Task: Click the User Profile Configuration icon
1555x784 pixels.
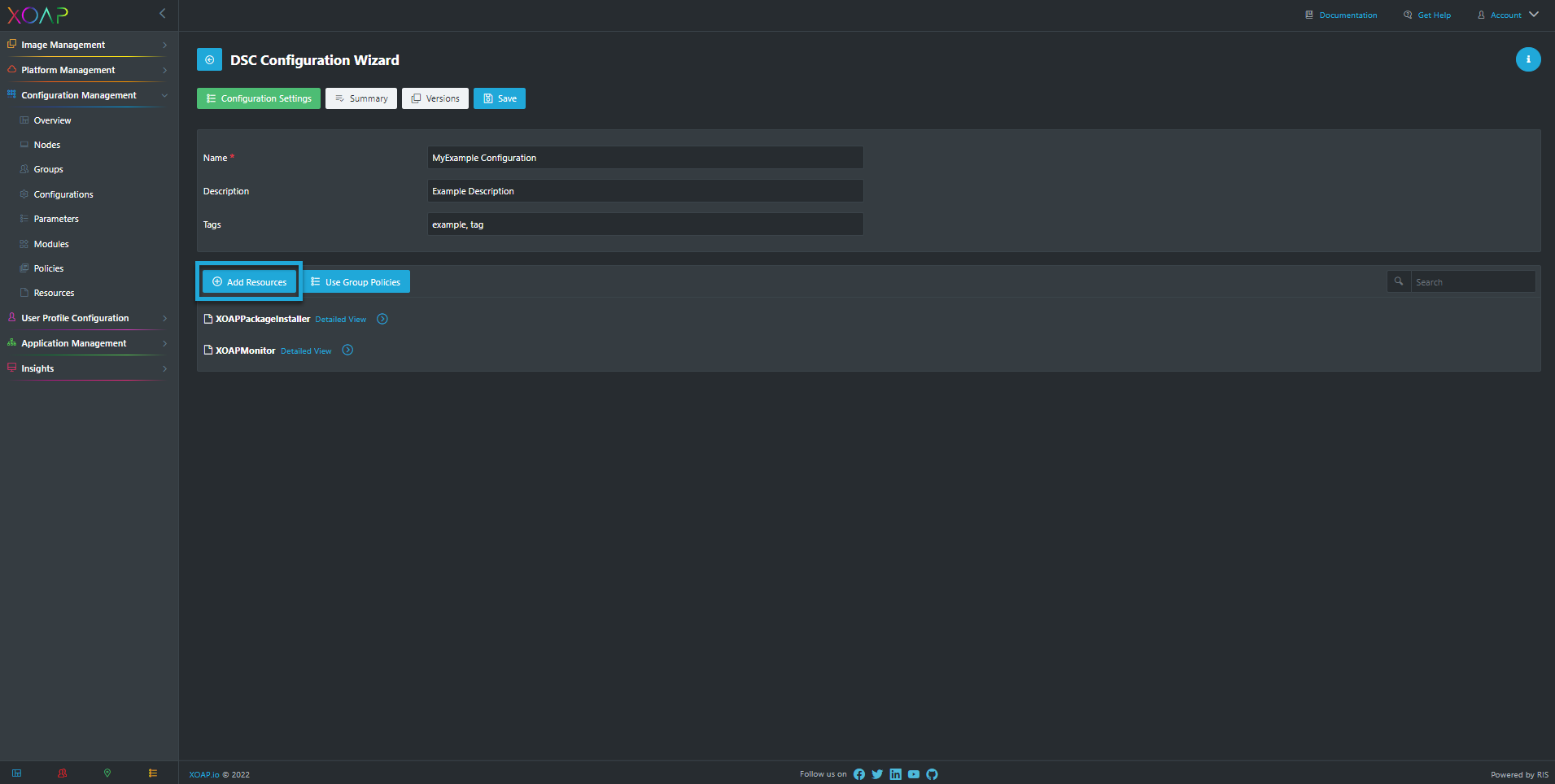Action: pyautogui.click(x=11, y=317)
